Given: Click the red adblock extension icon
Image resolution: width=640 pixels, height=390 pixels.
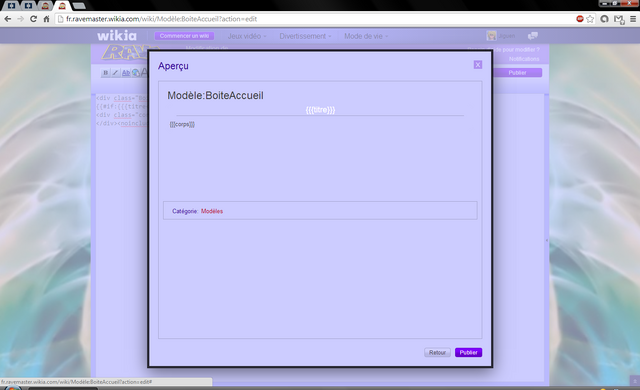Looking at the screenshot, I should (x=580, y=19).
